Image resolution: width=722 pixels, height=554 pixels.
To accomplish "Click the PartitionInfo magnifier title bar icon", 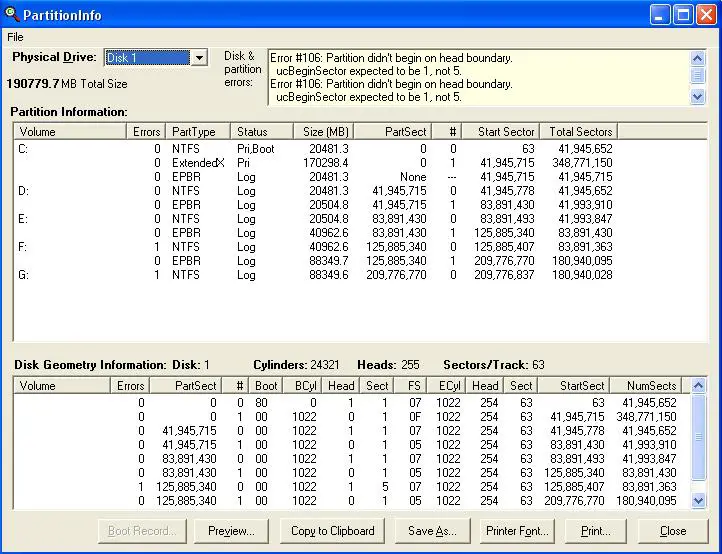I will coord(11,14).
